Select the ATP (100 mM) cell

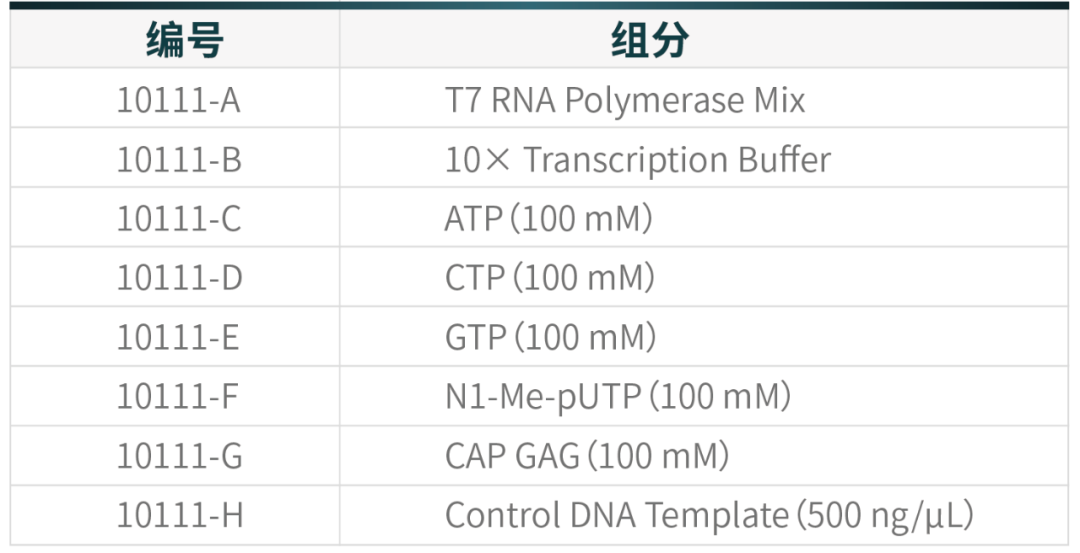(x=704, y=217)
